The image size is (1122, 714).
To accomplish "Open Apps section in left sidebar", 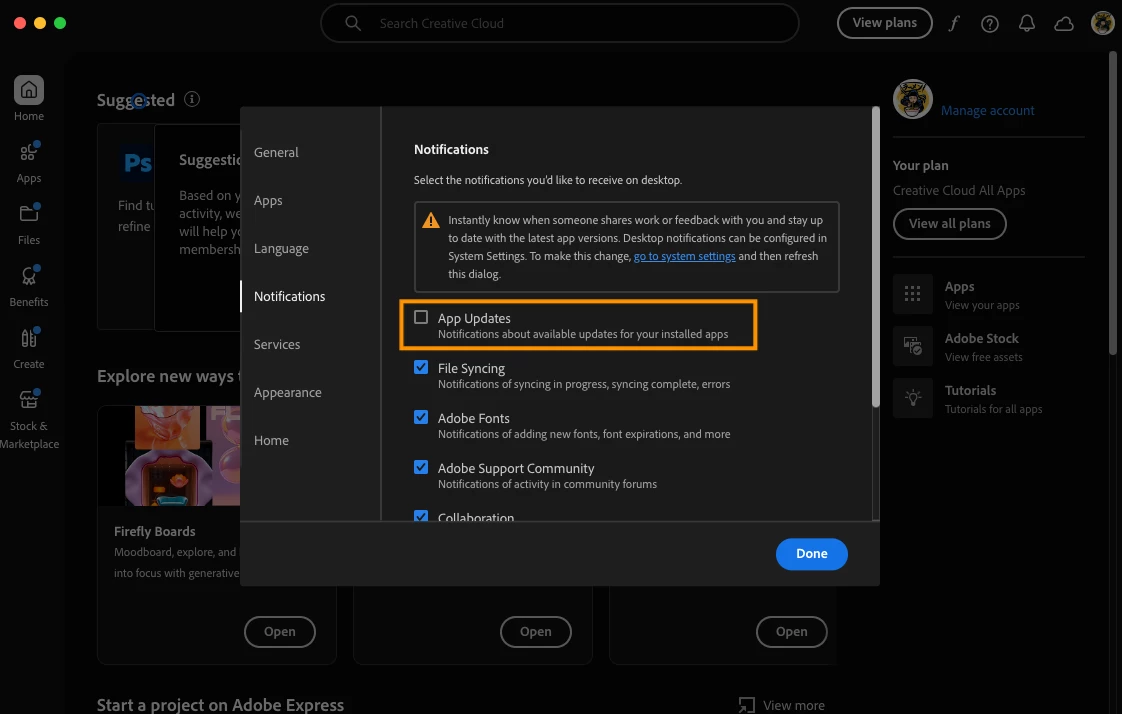I will coord(29,162).
